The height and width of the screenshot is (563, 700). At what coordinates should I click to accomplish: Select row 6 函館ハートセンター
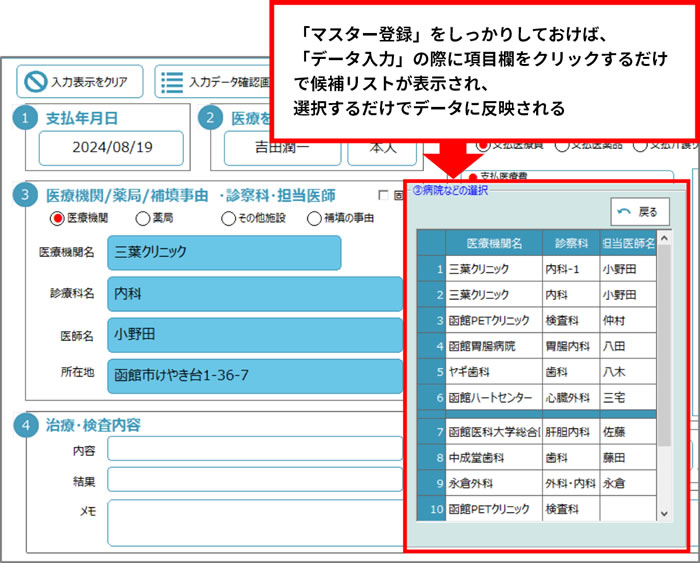pos(537,397)
